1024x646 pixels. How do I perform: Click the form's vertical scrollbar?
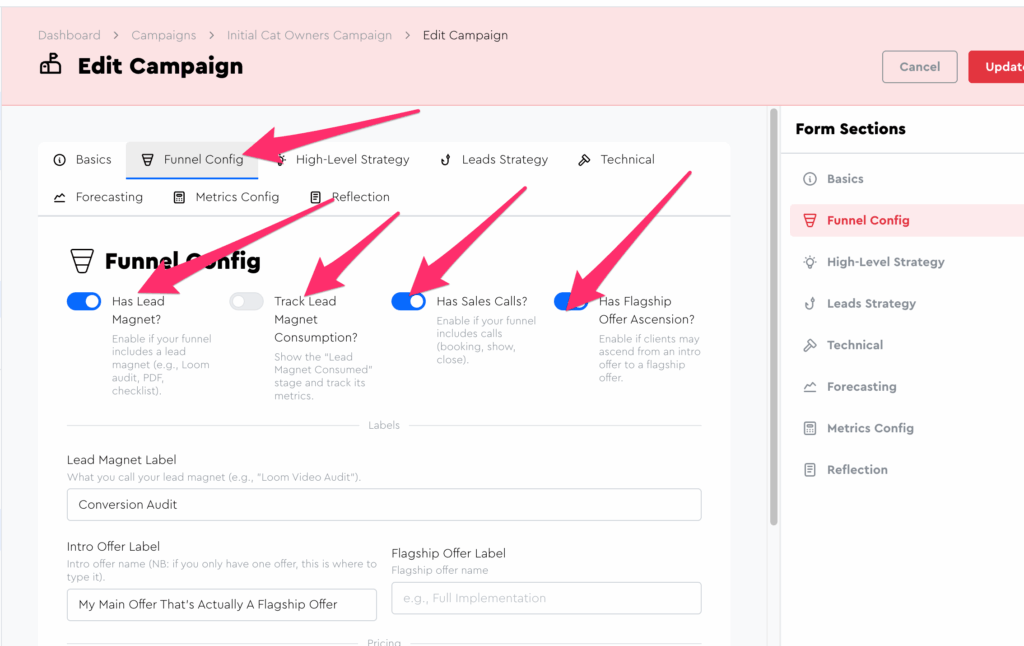pos(772,320)
